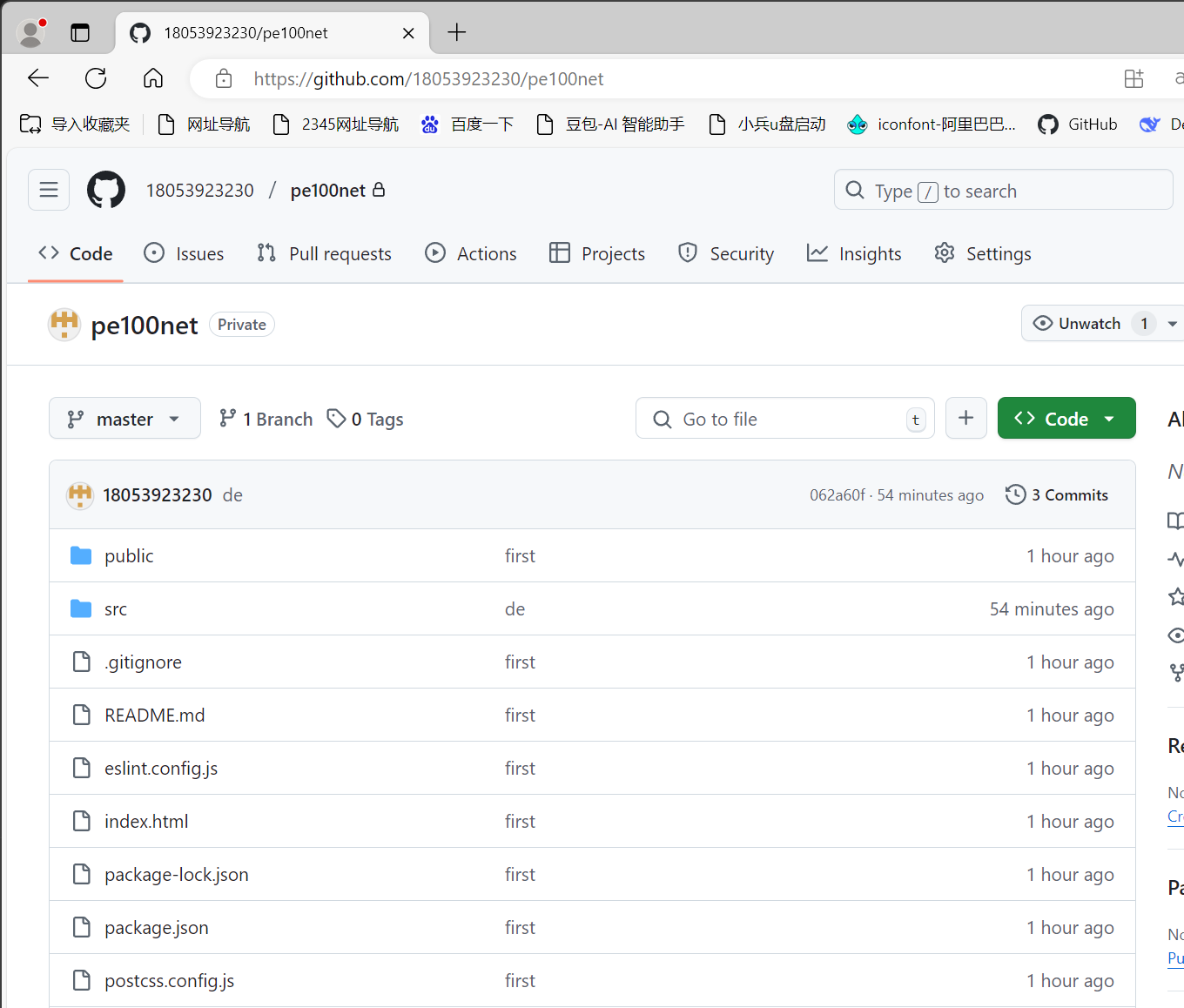The image size is (1184, 1008).
Task: Expand the green Code clone dropdown
Action: (1066, 418)
